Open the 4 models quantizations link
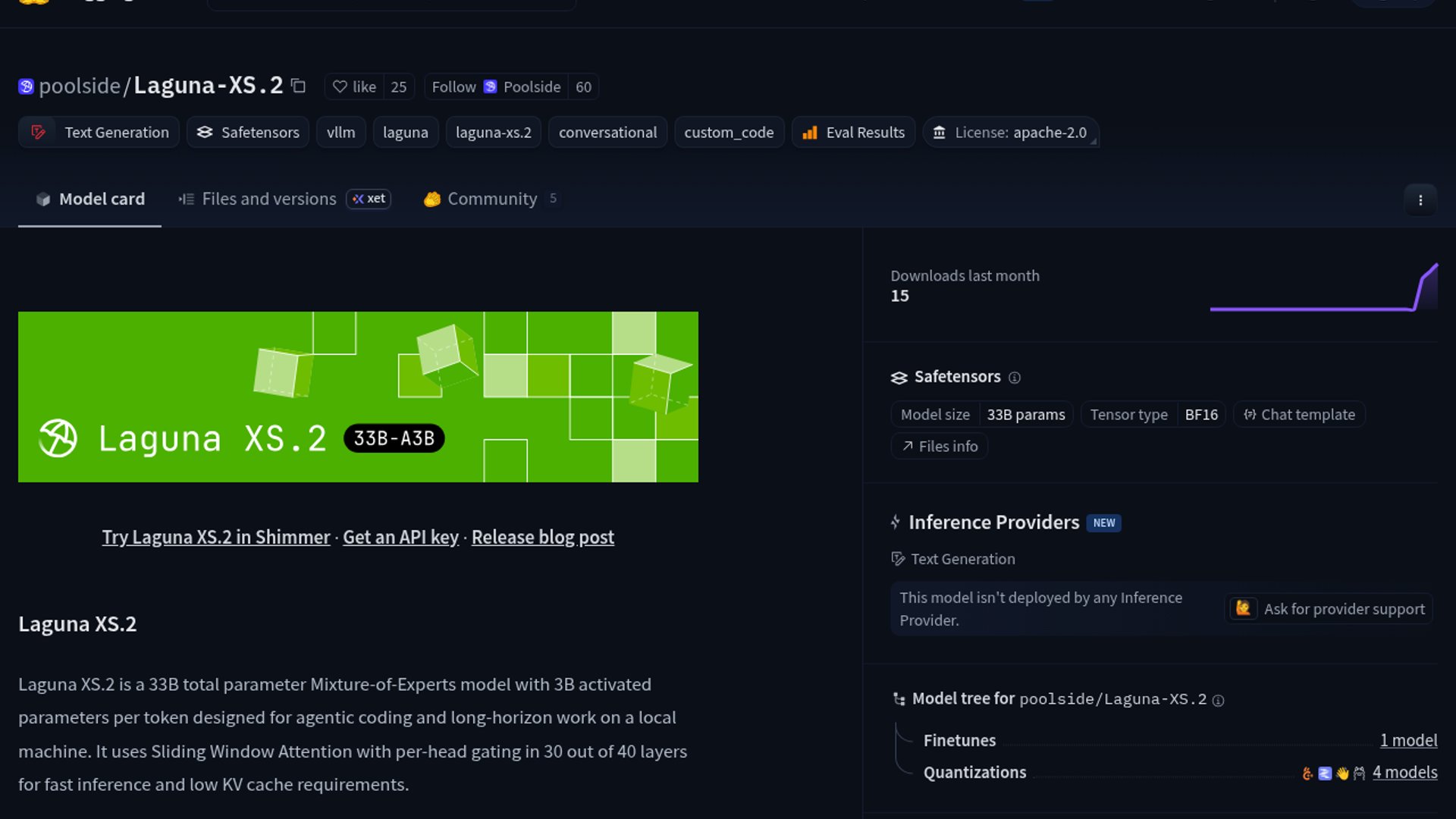 pyautogui.click(x=1404, y=772)
